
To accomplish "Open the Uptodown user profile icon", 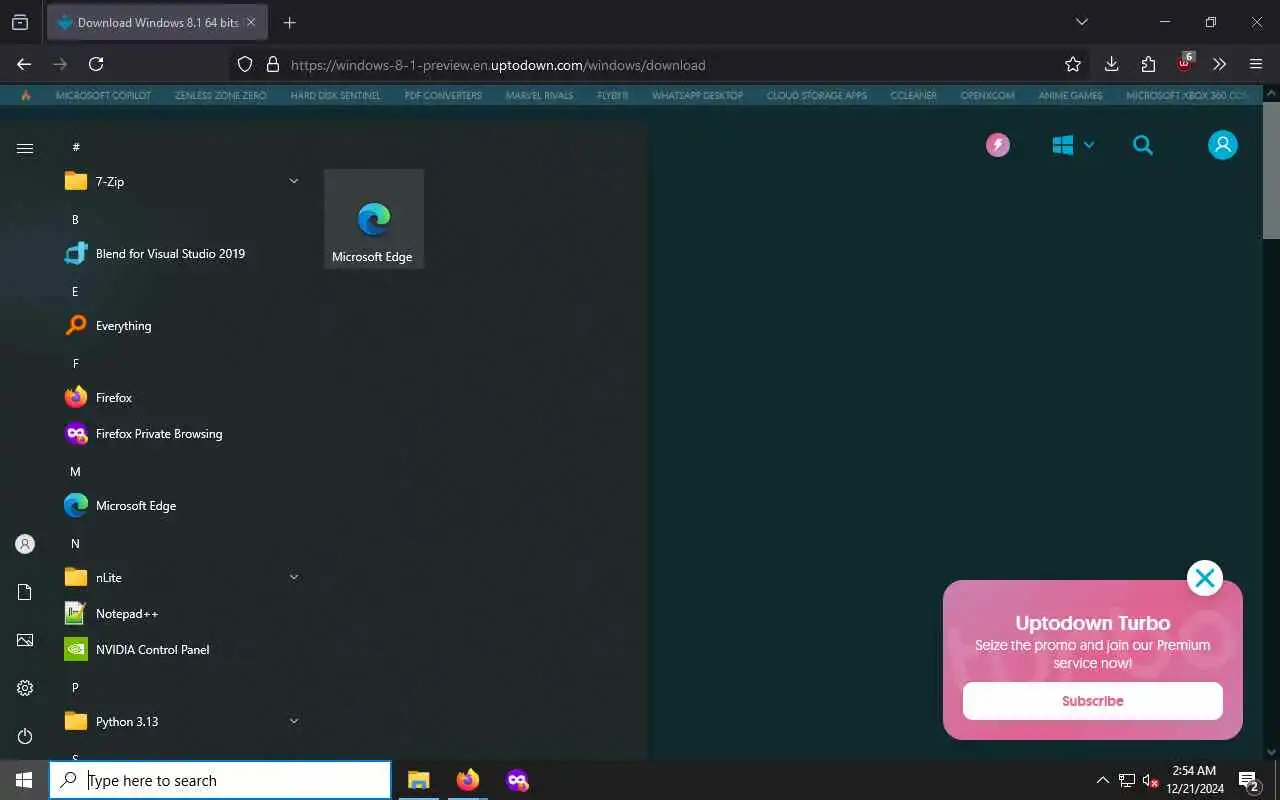I will pyautogui.click(x=1223, y=145).
